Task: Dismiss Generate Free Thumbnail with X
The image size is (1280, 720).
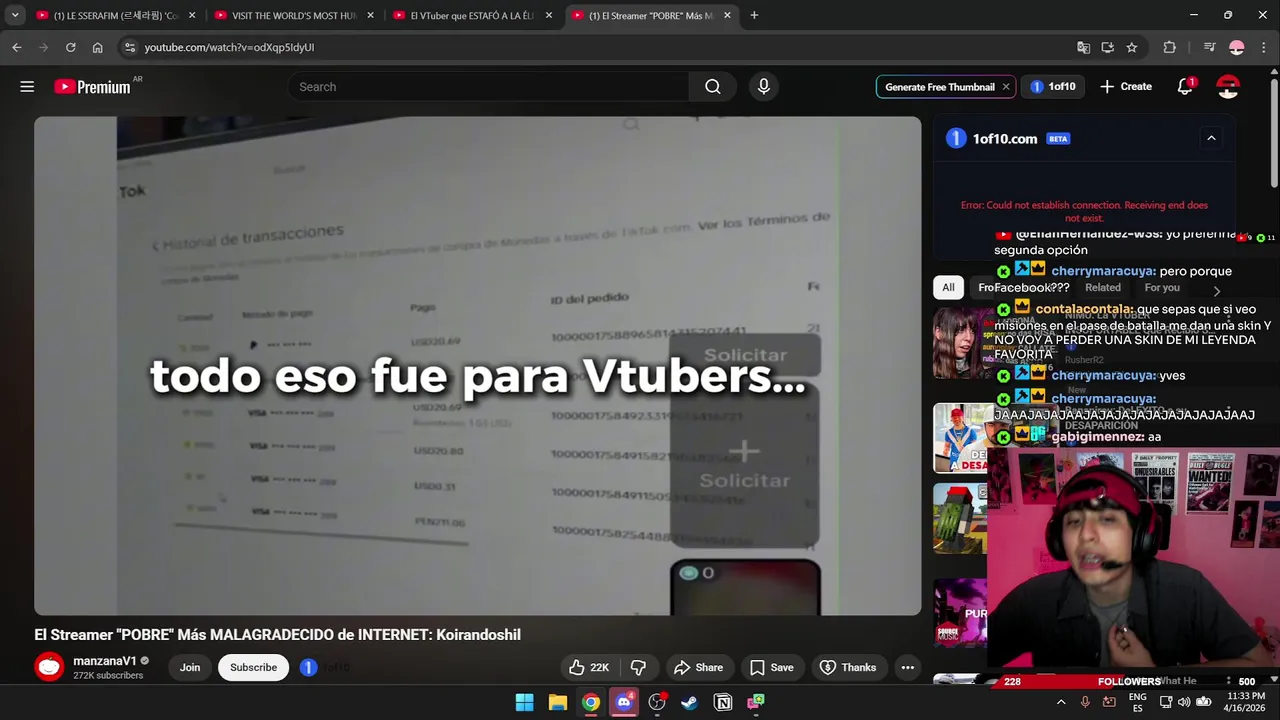Action: 1006,87
